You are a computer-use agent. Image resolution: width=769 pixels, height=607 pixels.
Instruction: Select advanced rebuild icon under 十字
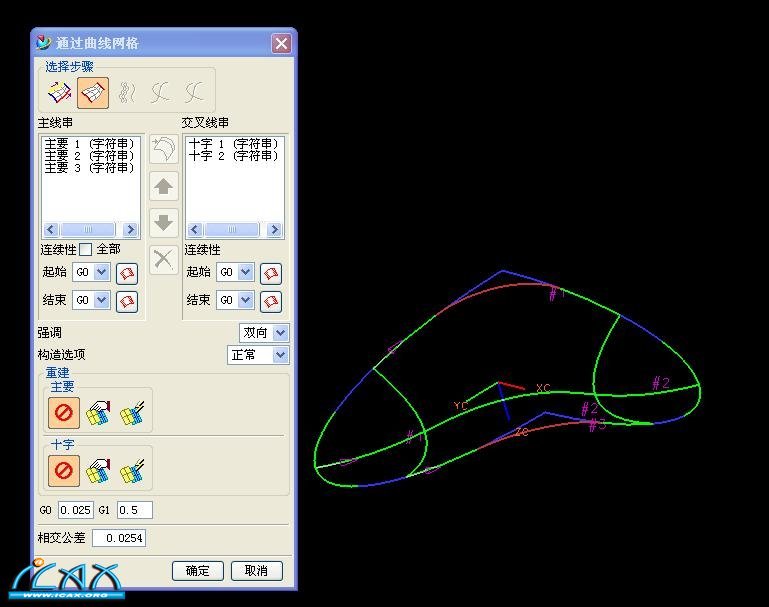(x=132, y=471)
